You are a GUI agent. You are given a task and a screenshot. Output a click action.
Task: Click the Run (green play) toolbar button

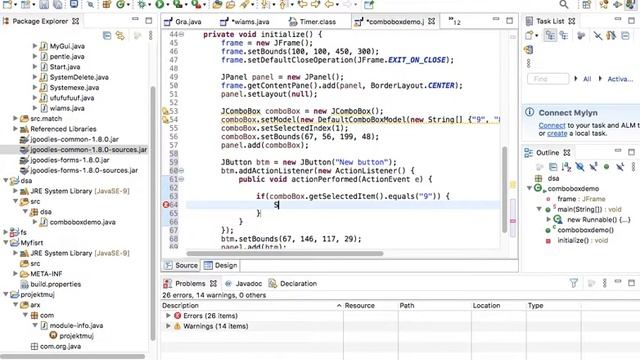point(160,4)
